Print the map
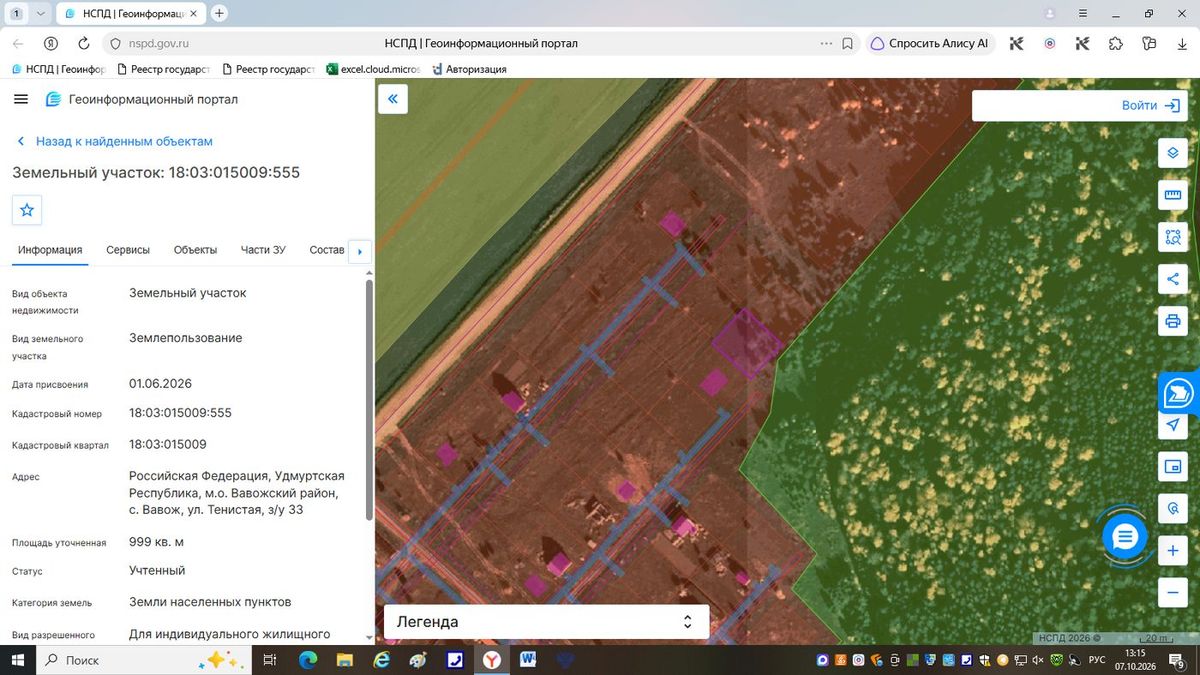Viewport: 1200px width, 675px height. coord(1173,321)
